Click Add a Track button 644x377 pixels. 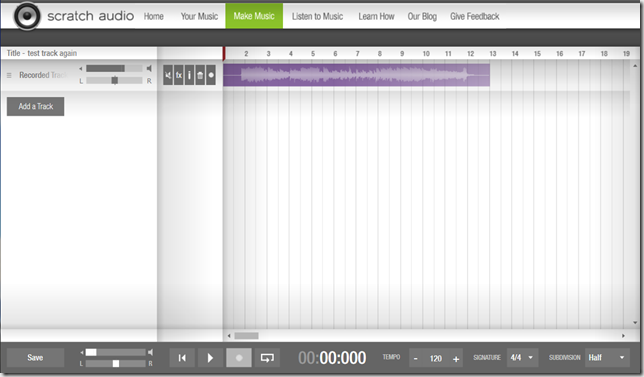(35, 106)
